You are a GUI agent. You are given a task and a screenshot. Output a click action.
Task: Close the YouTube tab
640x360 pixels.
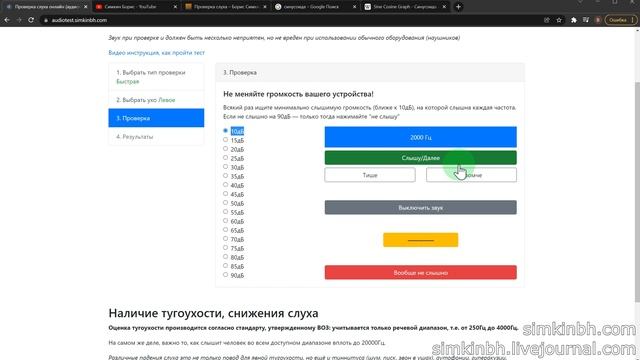pos(175,7)
